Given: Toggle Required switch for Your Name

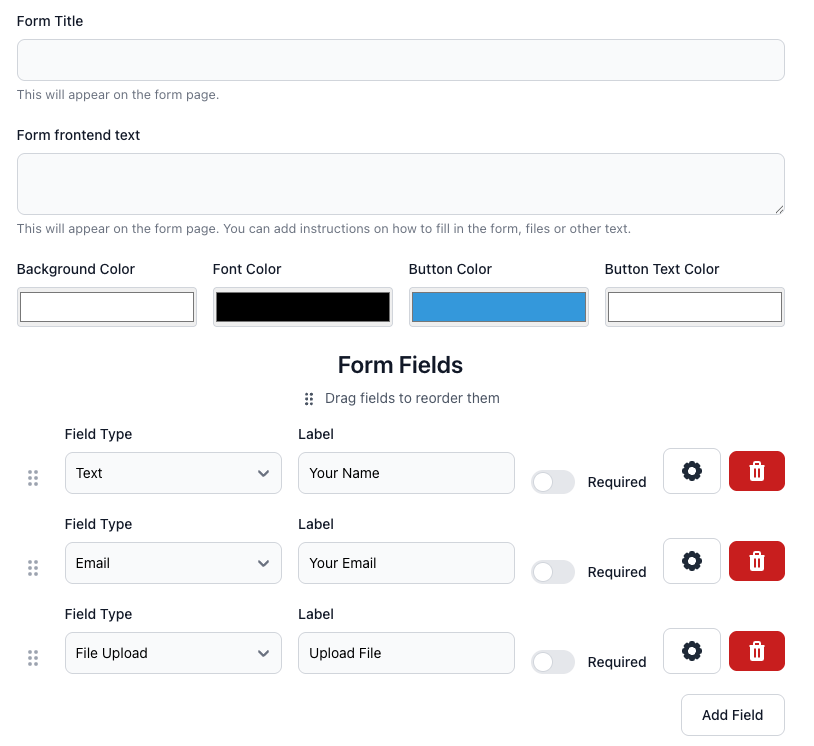Looking at the screenshot, I should point(553,482).
